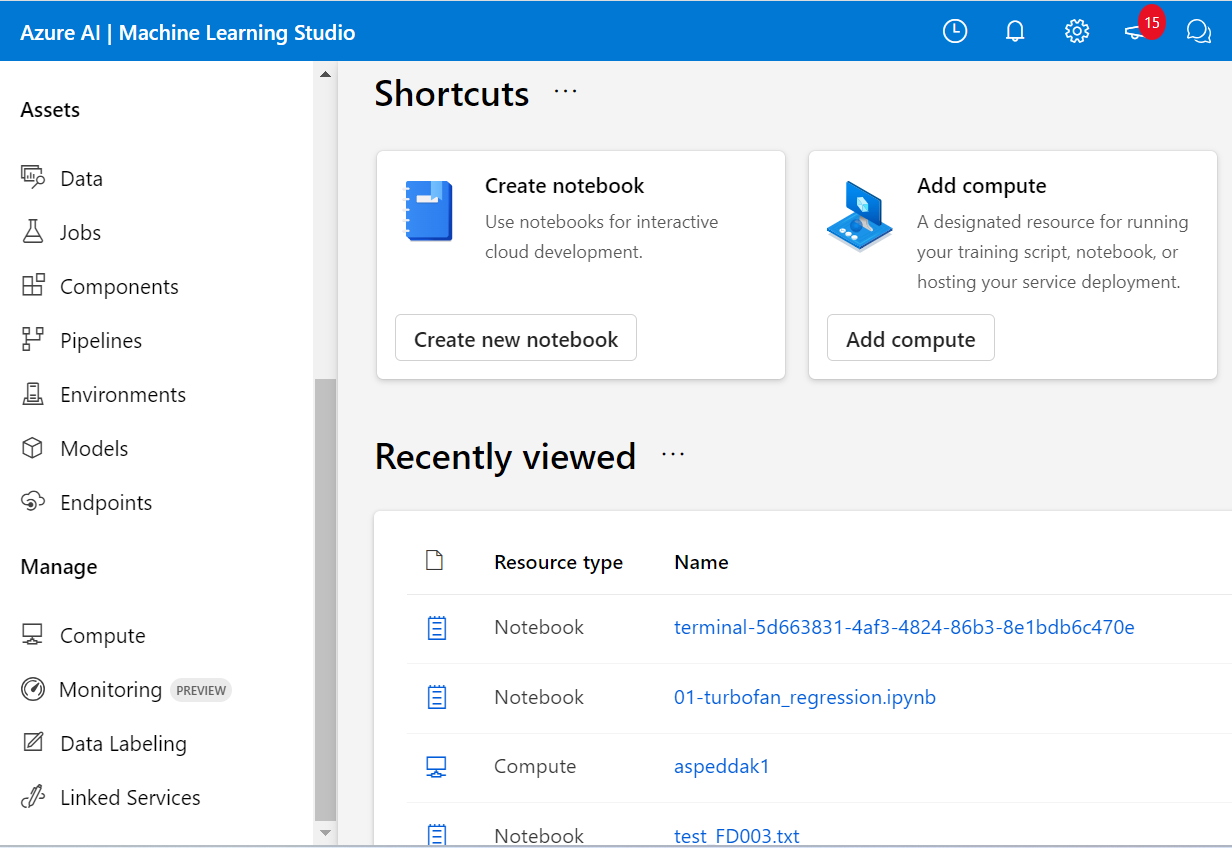
Task: Open Compute under Manage
Action: coord(102,635)
